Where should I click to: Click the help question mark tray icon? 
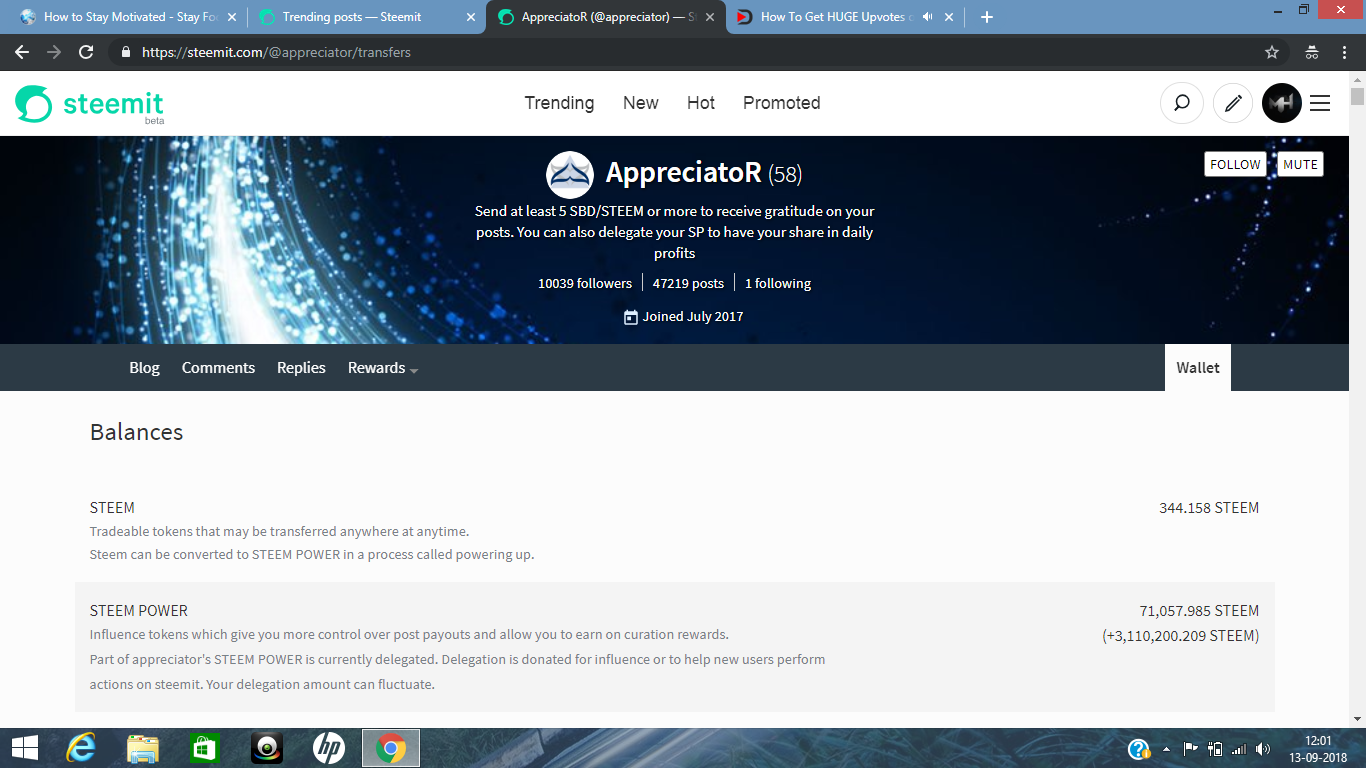click(x=1138, y=749)
